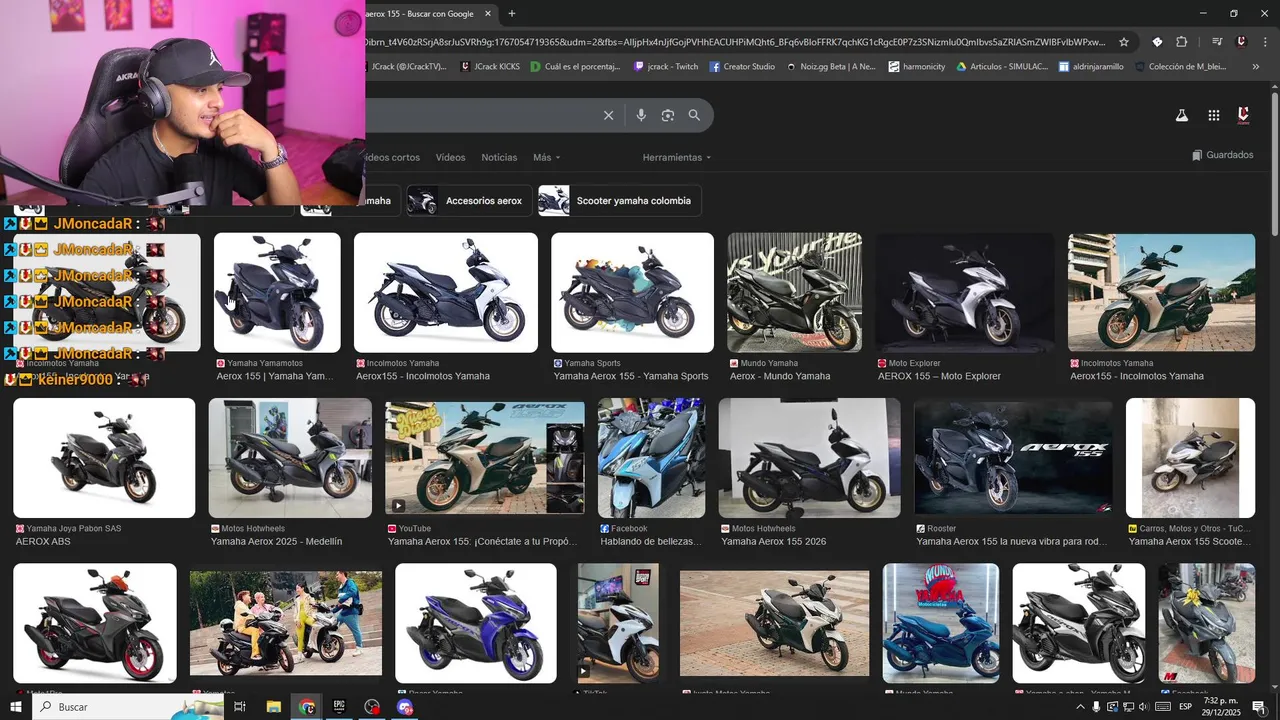Open the Mundo Yamaha Aerox image

coord(794,293)
